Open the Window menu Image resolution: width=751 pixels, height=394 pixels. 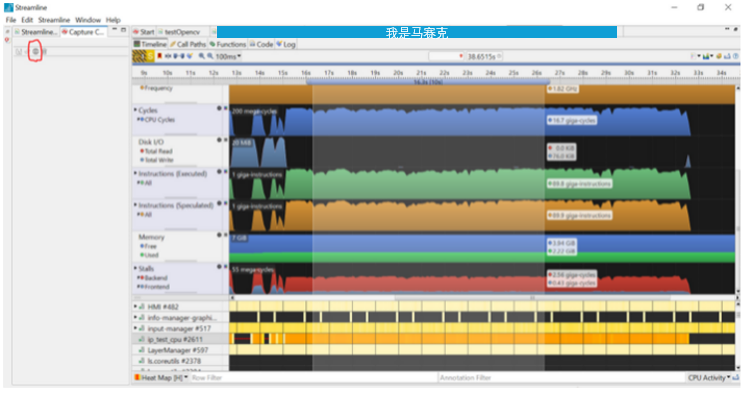[x=88, y=20]
